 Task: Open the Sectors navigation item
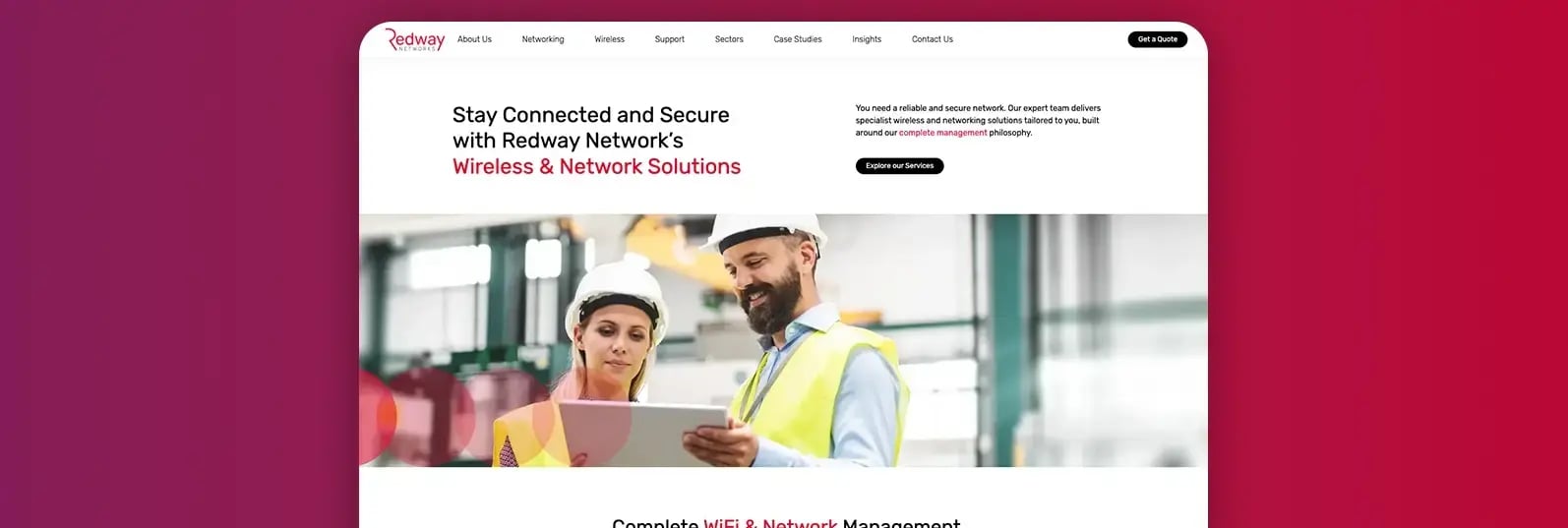[729, 39]
